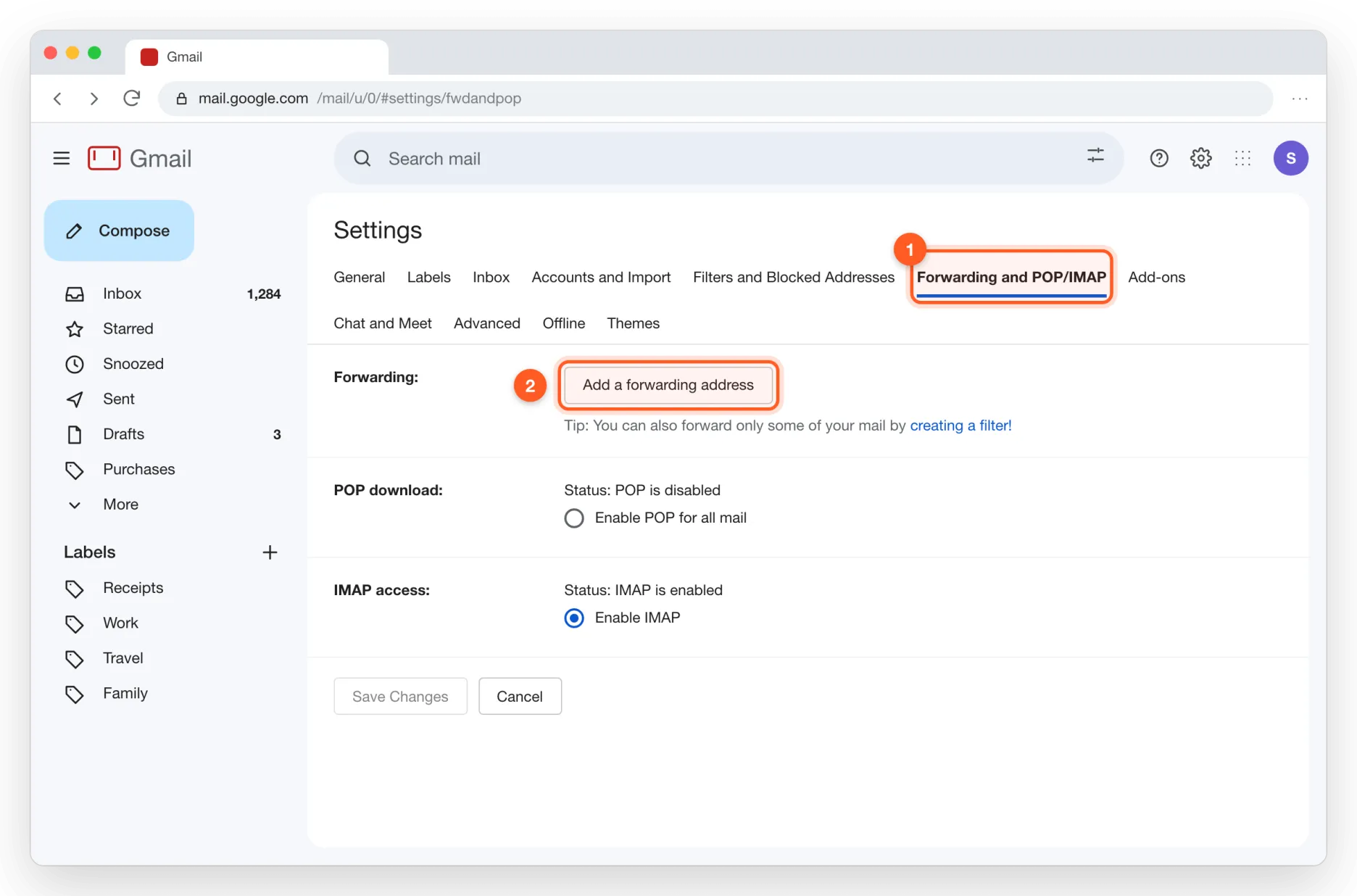Select the Offline settings tab
Image resolution: width=1357 pixels, height=896 pixels.
[x=564, y=323]
